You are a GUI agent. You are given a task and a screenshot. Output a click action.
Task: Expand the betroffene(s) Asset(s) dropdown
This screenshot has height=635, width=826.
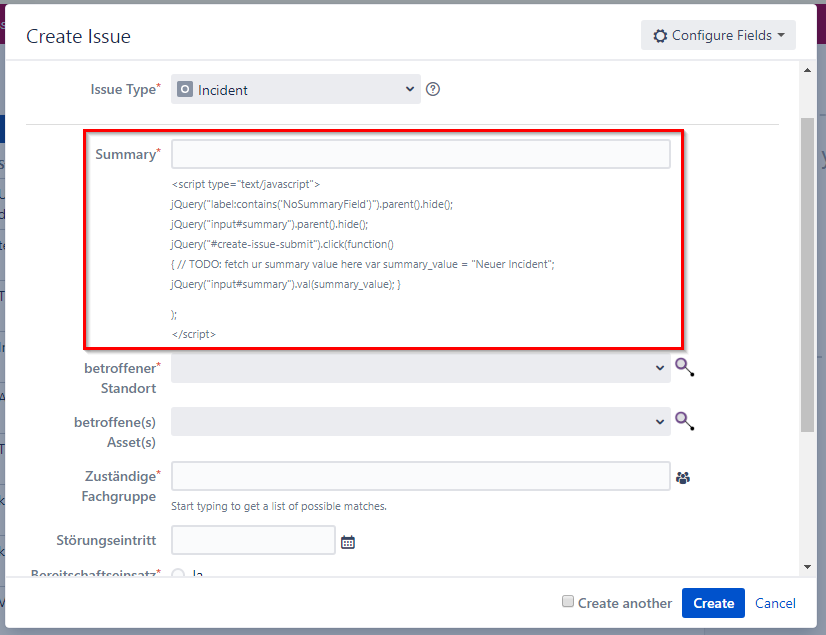point(420,422)
